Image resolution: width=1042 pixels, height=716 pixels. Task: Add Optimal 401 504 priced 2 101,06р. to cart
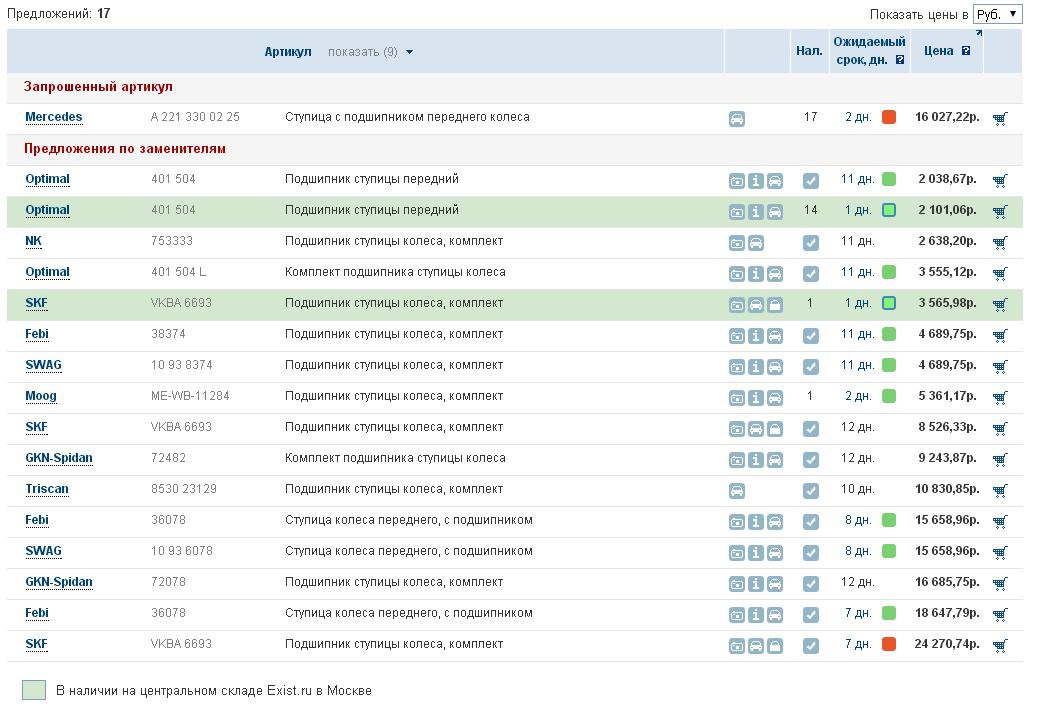pos(1000,211)
